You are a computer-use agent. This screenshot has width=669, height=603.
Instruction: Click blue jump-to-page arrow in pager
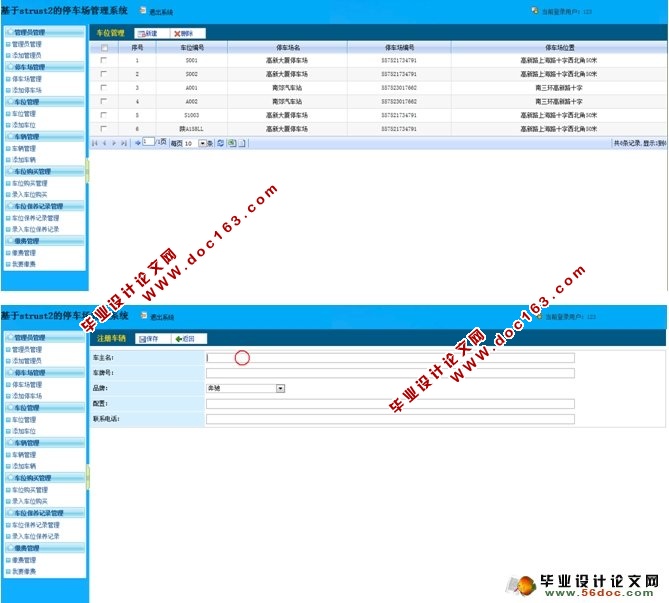tap(138, 143)
